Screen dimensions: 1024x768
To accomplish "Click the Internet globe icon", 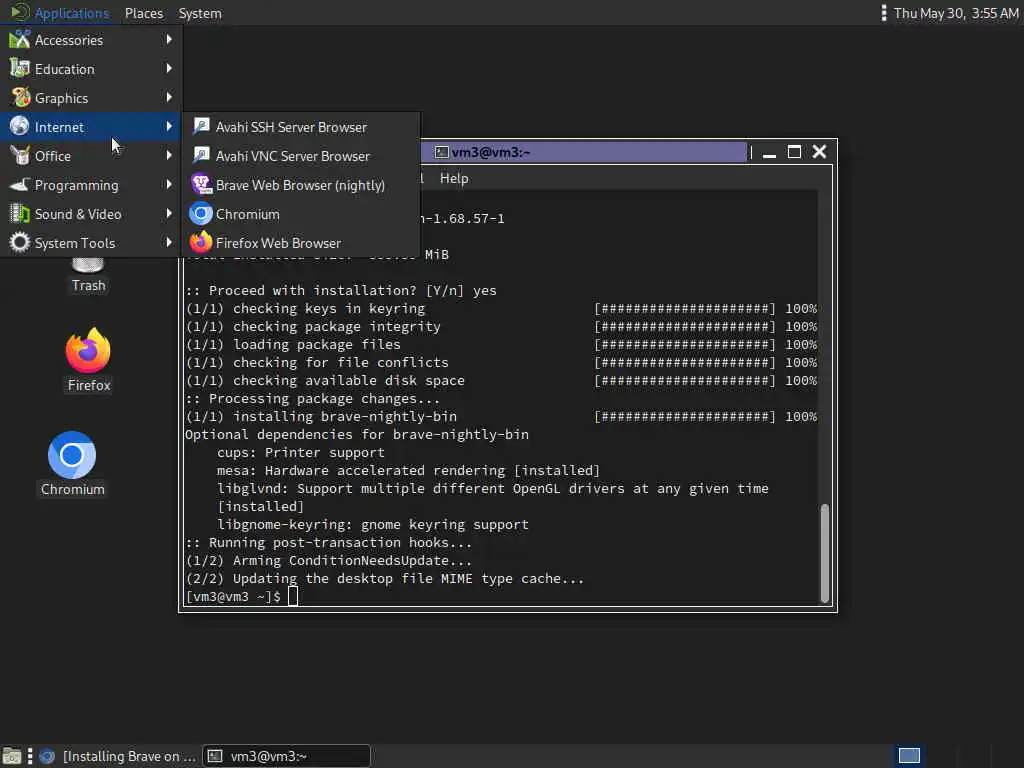I will tap(20, 126).
